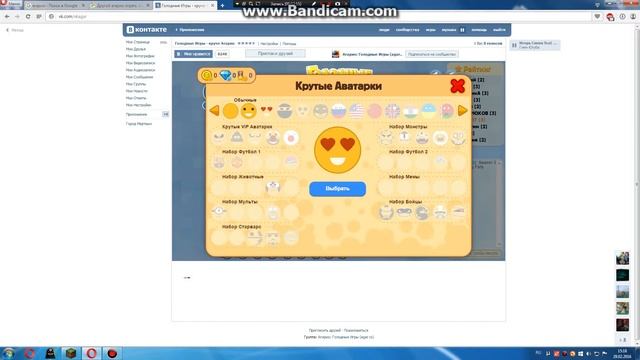This screenshot has width=640, height=360.
Task: Open Мои Настройки in left sidebar
Action: 138,105
